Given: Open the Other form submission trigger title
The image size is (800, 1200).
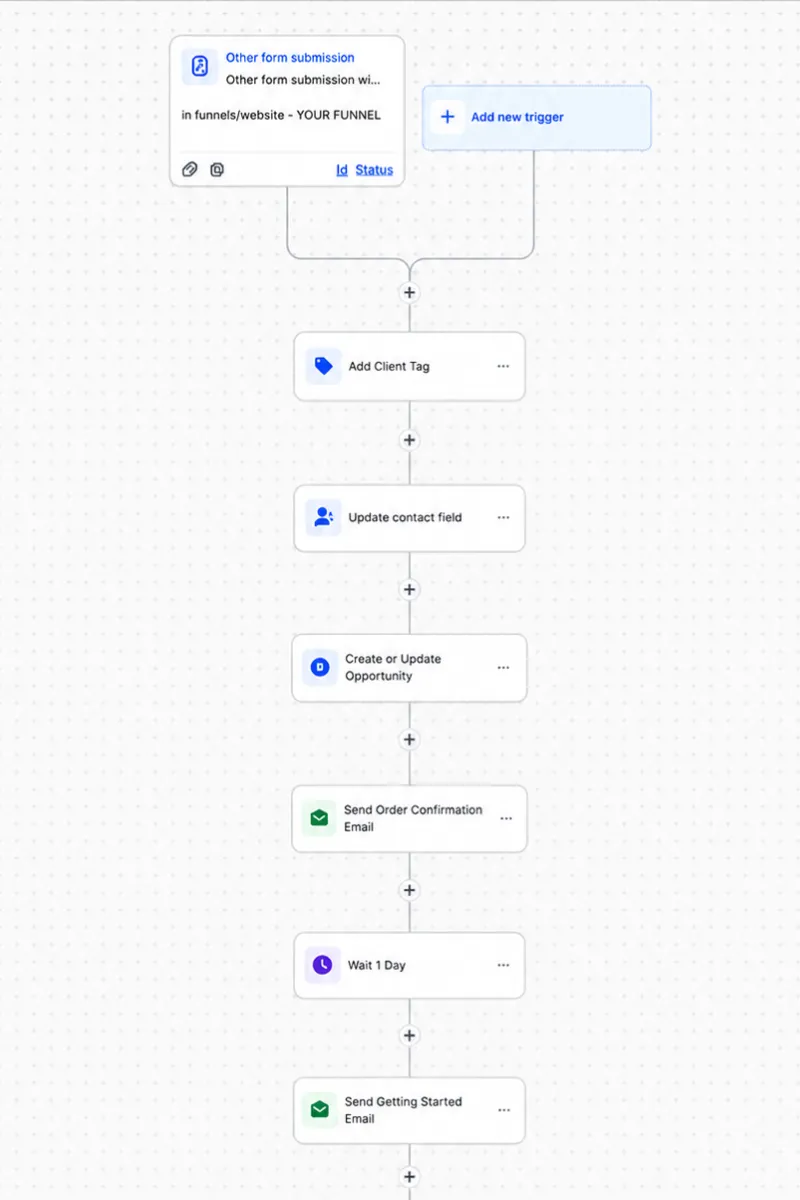Looking at the screenshot, I should 290,58.
